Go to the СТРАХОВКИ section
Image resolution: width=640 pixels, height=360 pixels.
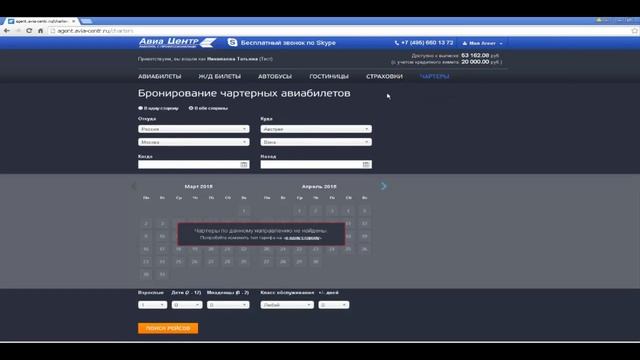click(384, 76)
